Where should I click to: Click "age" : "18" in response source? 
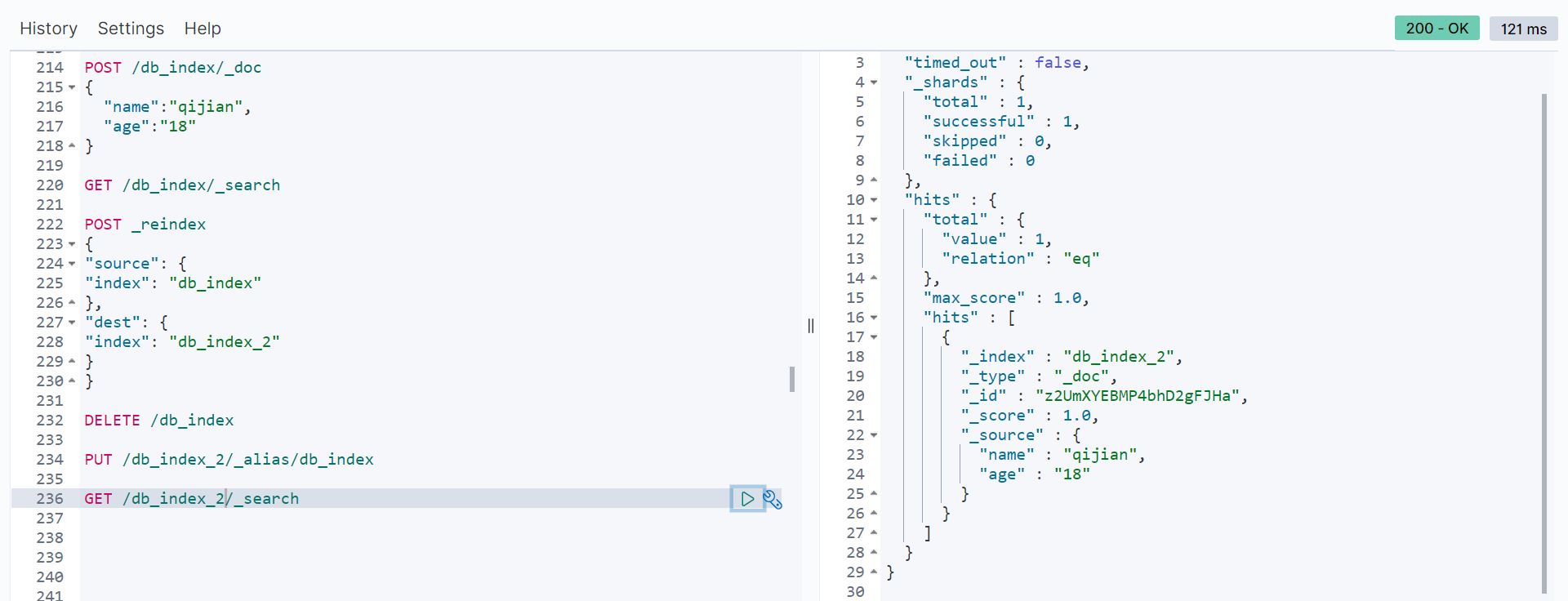point(1035,474)
